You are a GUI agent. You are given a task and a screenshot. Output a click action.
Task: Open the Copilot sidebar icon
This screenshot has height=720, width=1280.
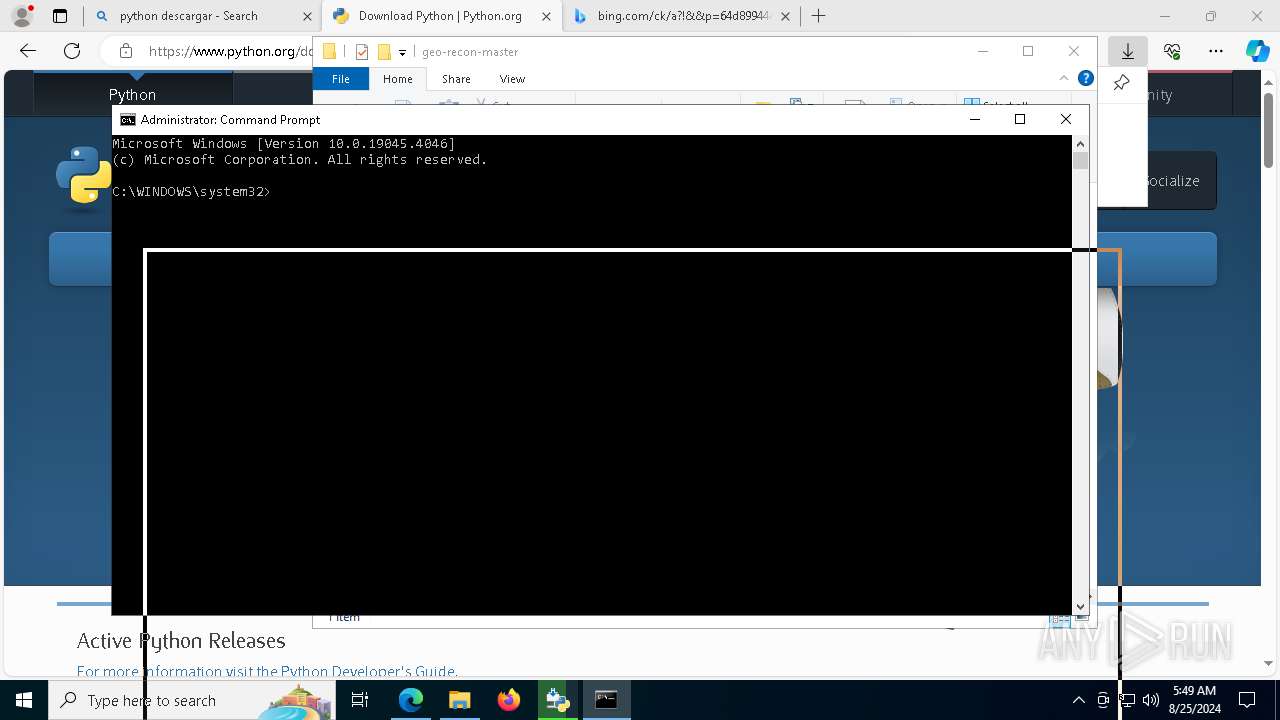click(x=1257, y=51)
